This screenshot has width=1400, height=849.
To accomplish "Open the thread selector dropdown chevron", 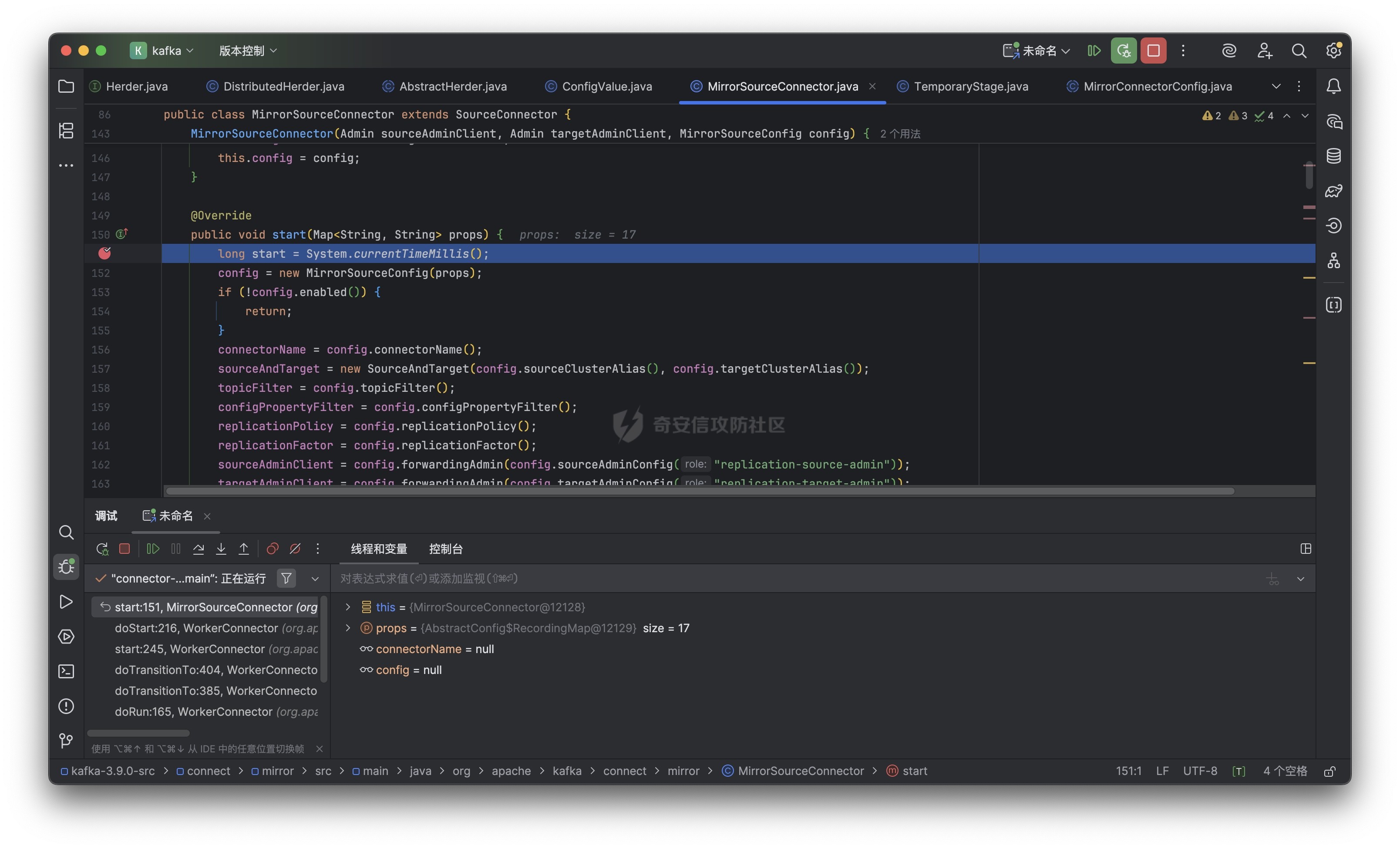I will (315, 579).
